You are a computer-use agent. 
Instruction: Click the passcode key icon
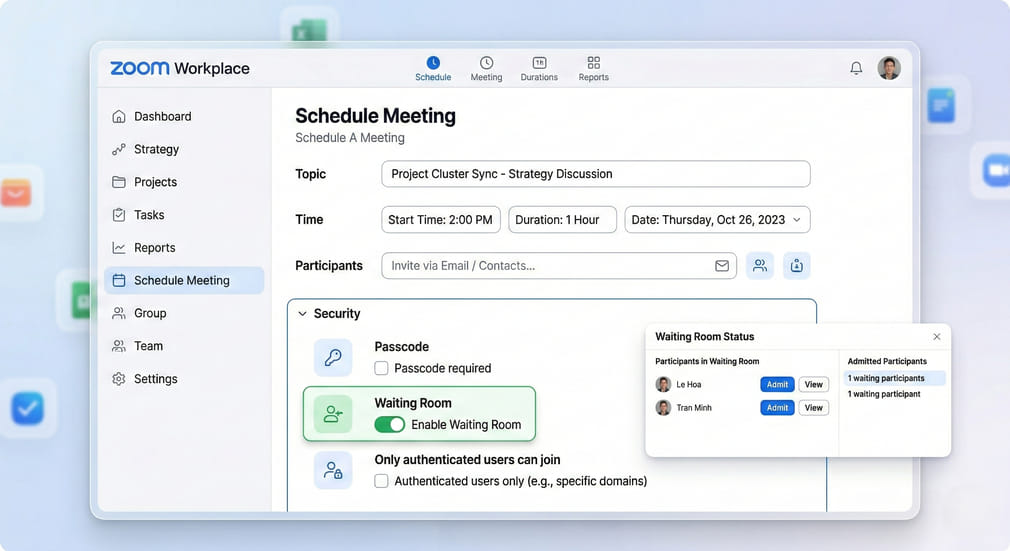click(x=333, y=357)
